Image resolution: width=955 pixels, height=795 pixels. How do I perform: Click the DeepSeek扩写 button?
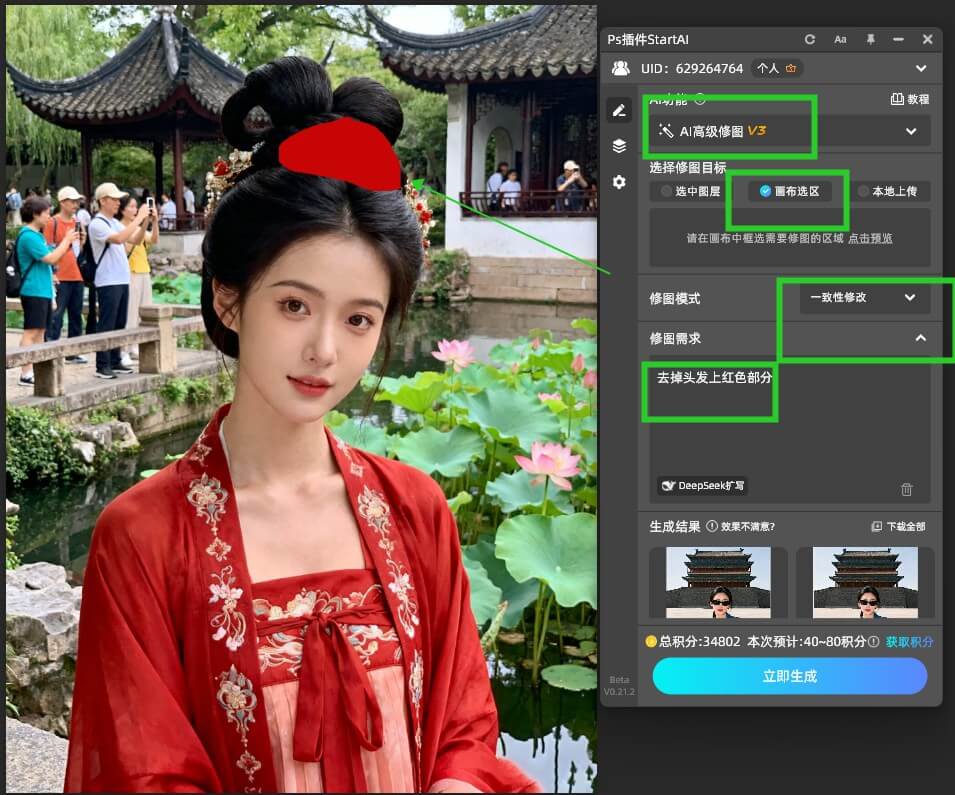click(703, 486)
